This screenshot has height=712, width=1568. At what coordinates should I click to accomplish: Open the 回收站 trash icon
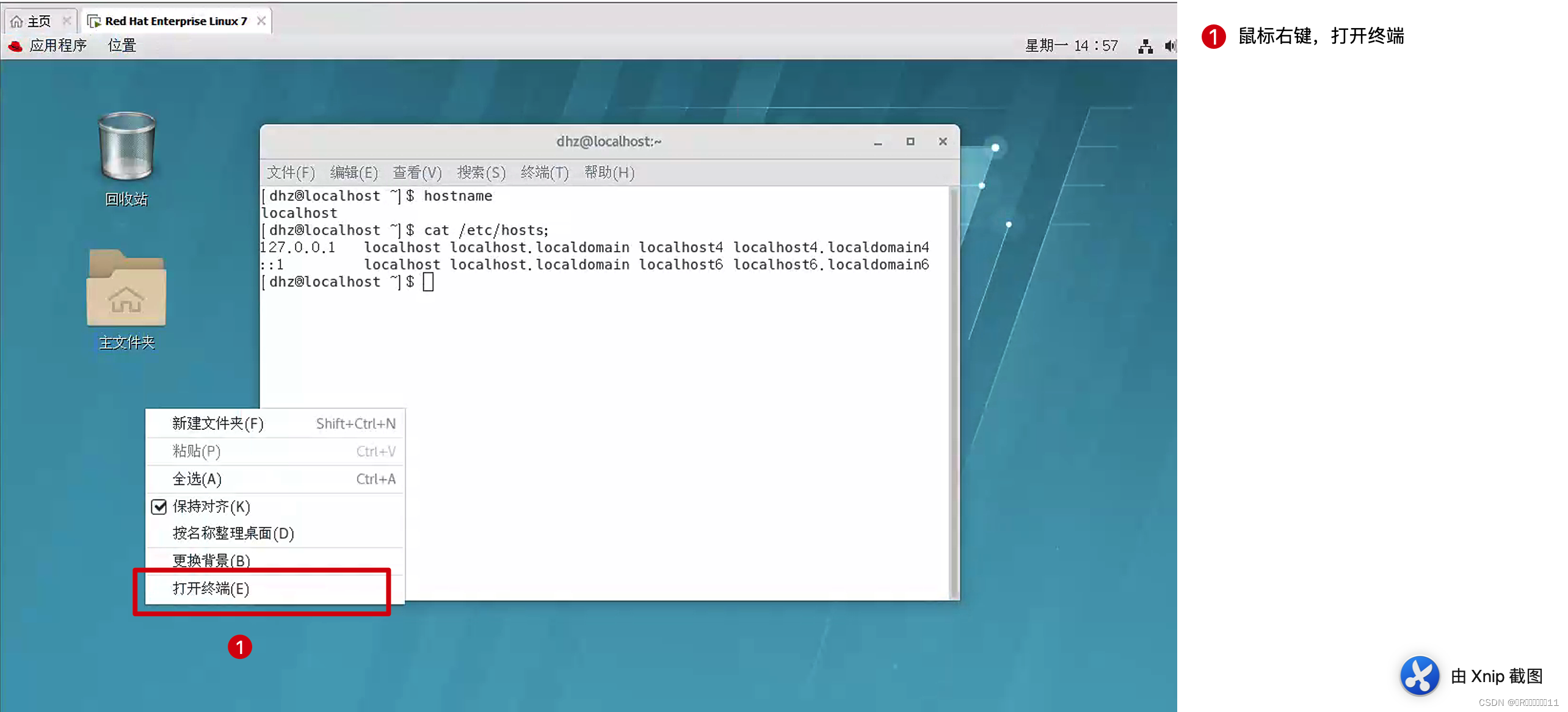click(126, 147)
